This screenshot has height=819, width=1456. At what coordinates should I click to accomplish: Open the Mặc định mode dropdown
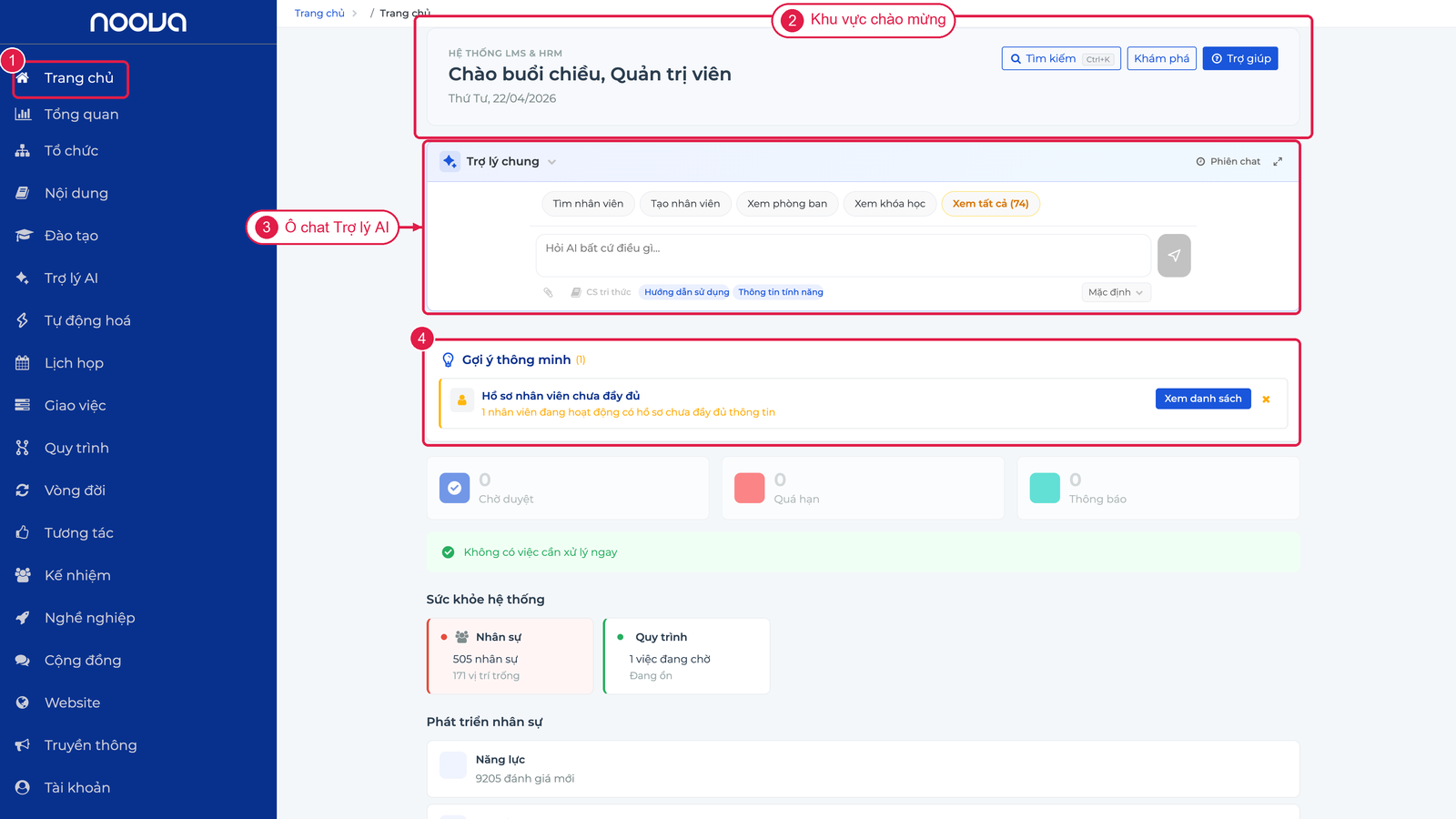tap(1116, 292)
